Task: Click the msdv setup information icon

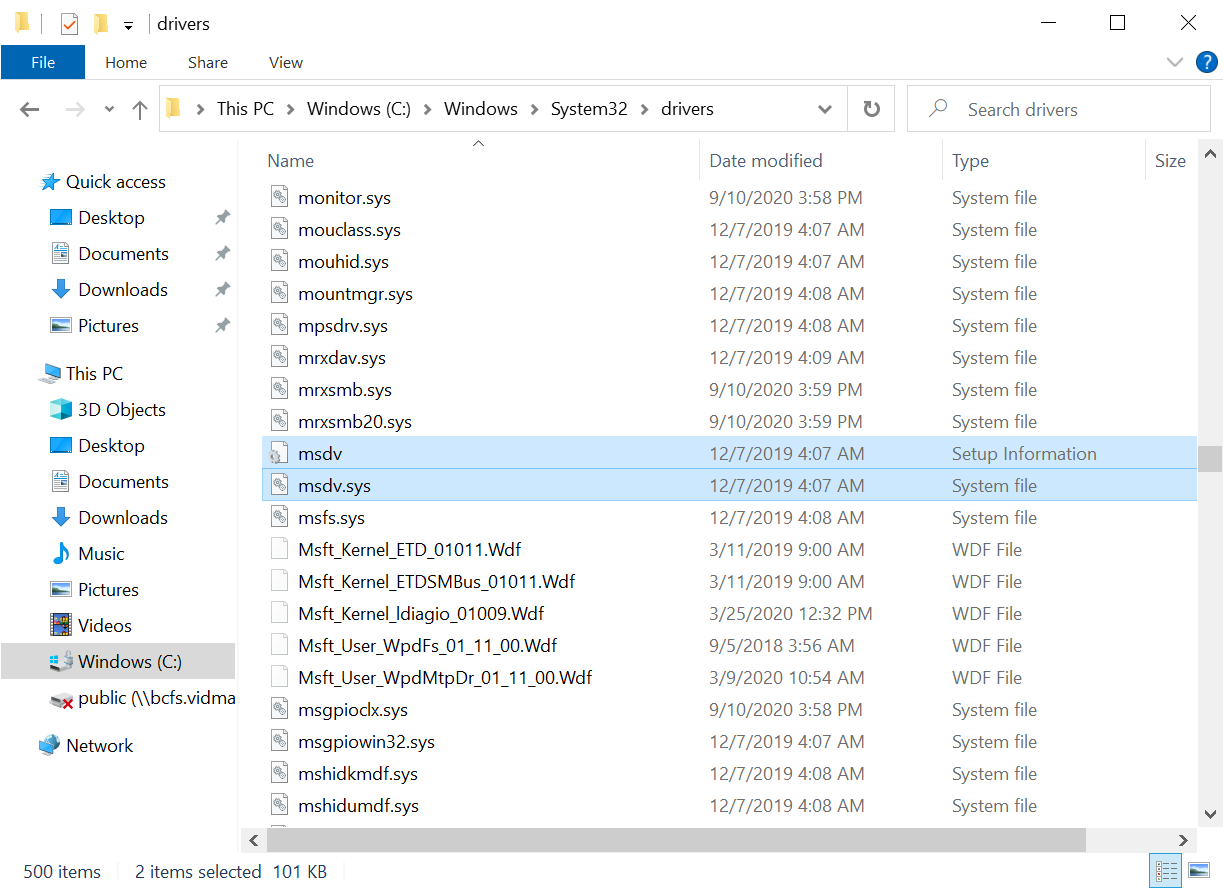Action: coord(279,454)
